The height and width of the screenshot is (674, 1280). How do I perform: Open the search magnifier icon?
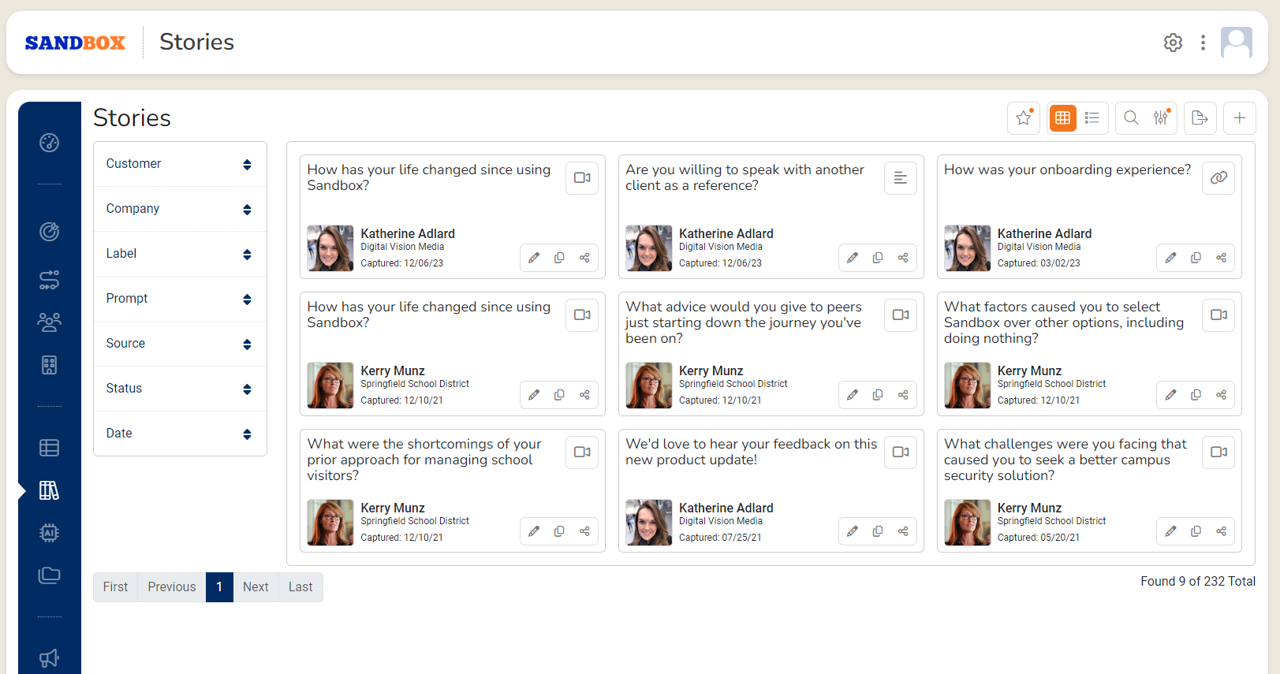[x=1130, y=118]
